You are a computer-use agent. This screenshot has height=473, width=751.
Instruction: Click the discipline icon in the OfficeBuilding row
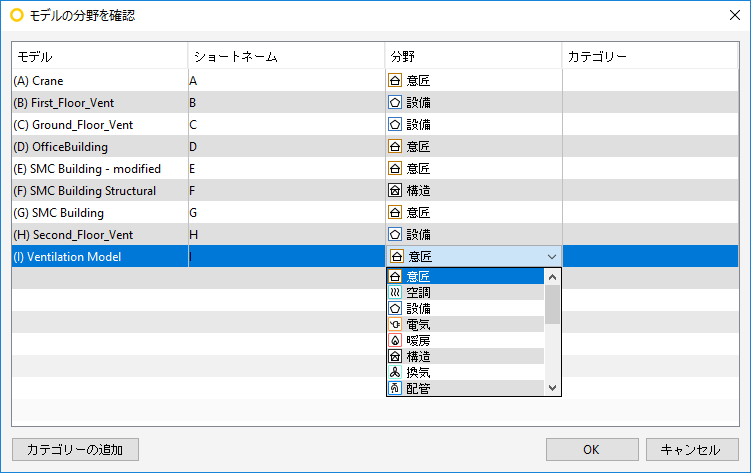coord(395,146)
